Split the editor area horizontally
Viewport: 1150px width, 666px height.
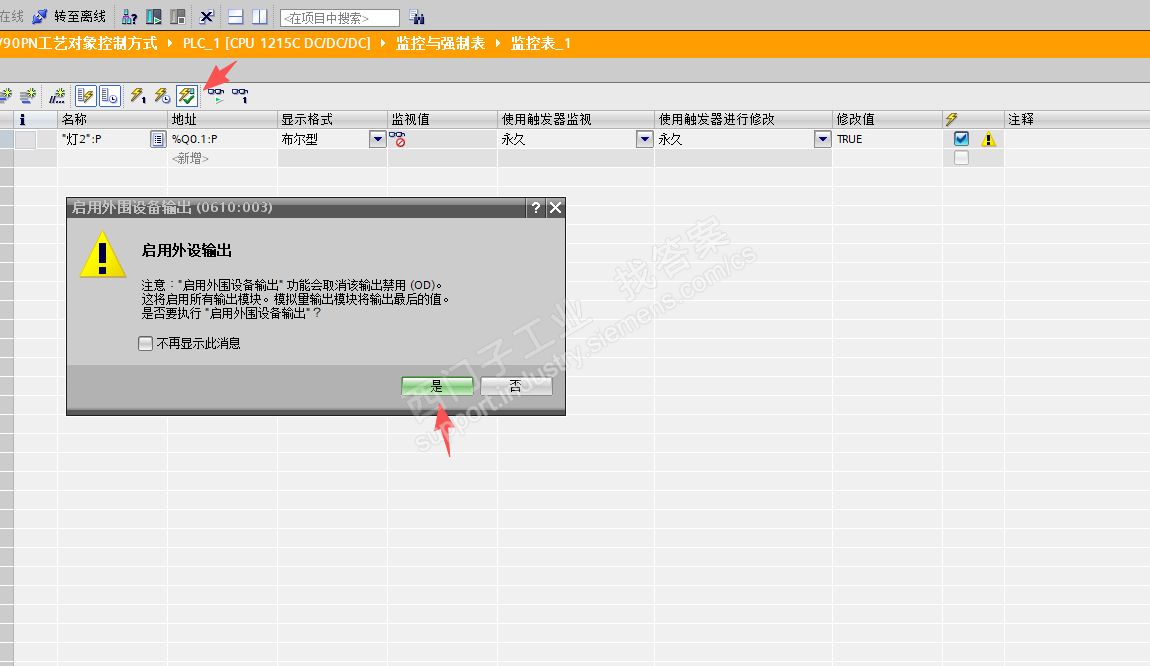point(235,16)
